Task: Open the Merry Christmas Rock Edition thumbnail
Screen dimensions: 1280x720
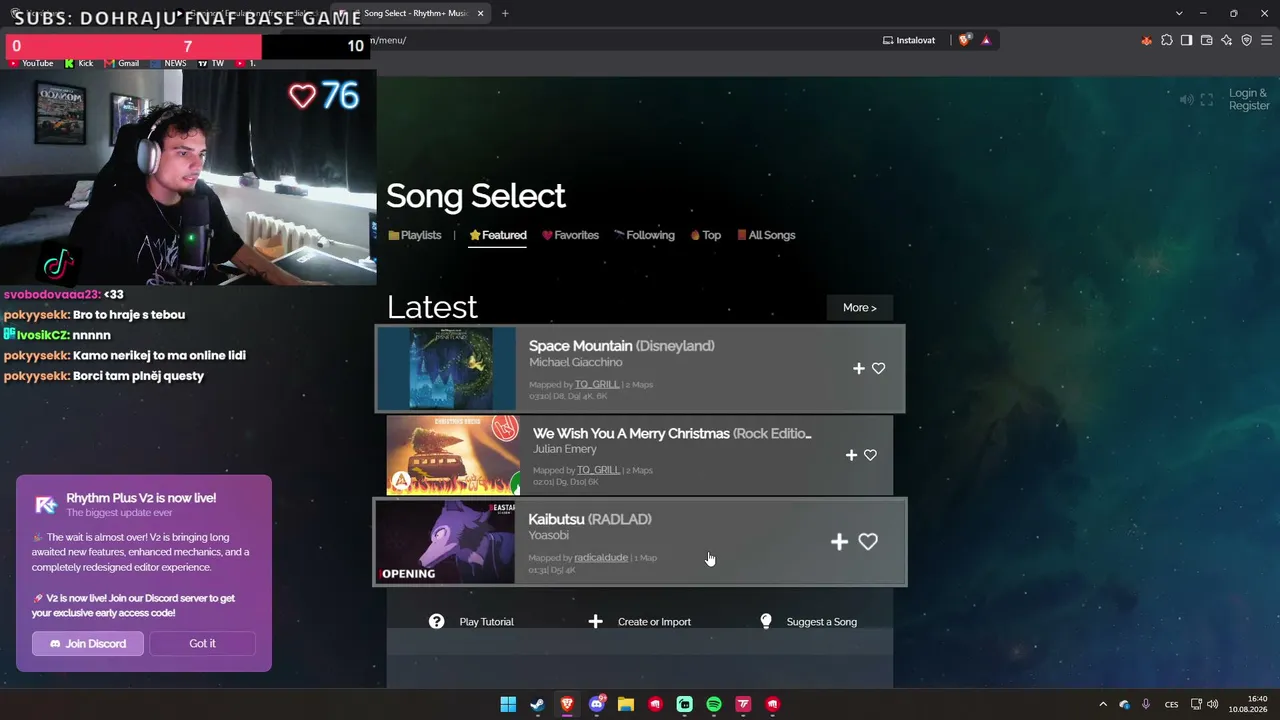Action: click(453, 455)
